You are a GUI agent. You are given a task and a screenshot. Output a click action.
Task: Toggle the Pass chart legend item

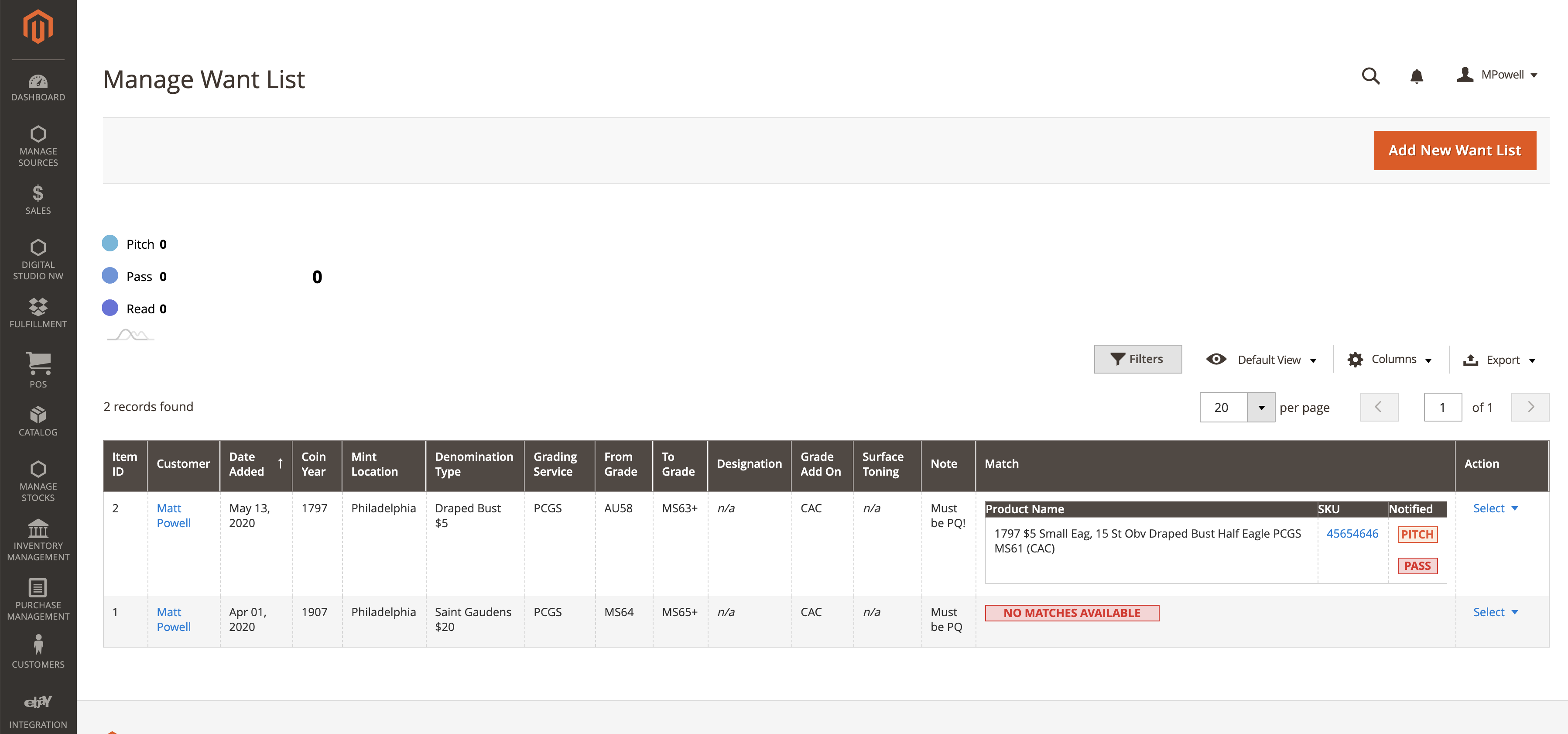pyautogui.click(x=134, y=276)
